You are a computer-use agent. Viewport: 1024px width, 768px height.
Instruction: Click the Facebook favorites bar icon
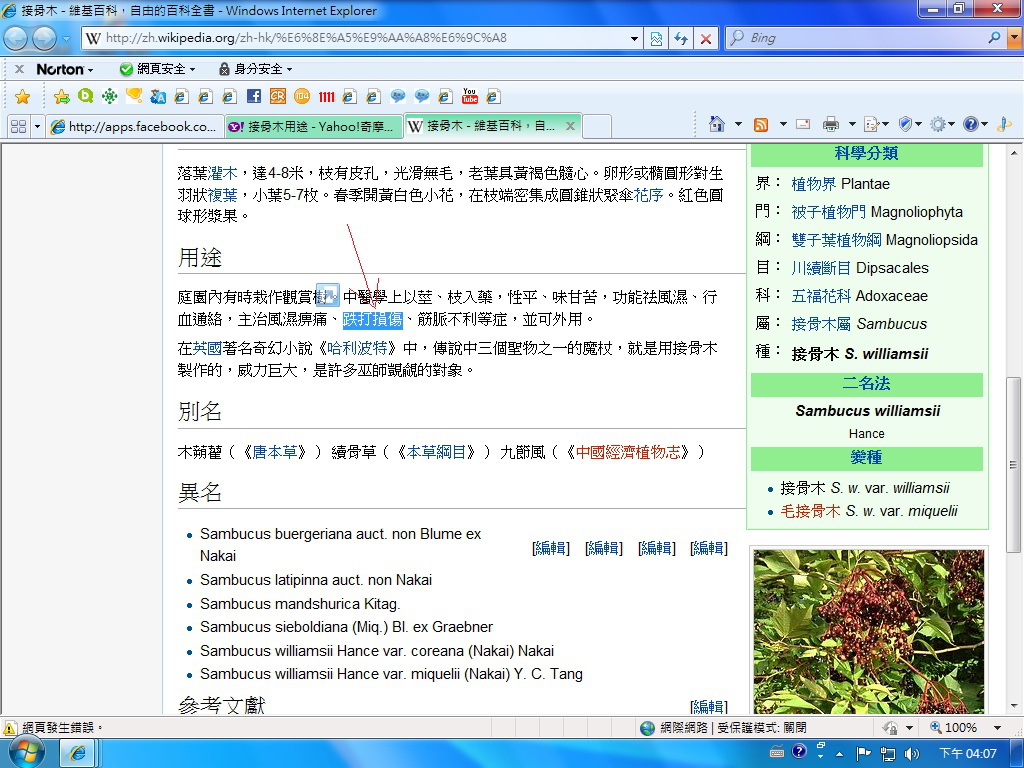(x=253, y=97)
